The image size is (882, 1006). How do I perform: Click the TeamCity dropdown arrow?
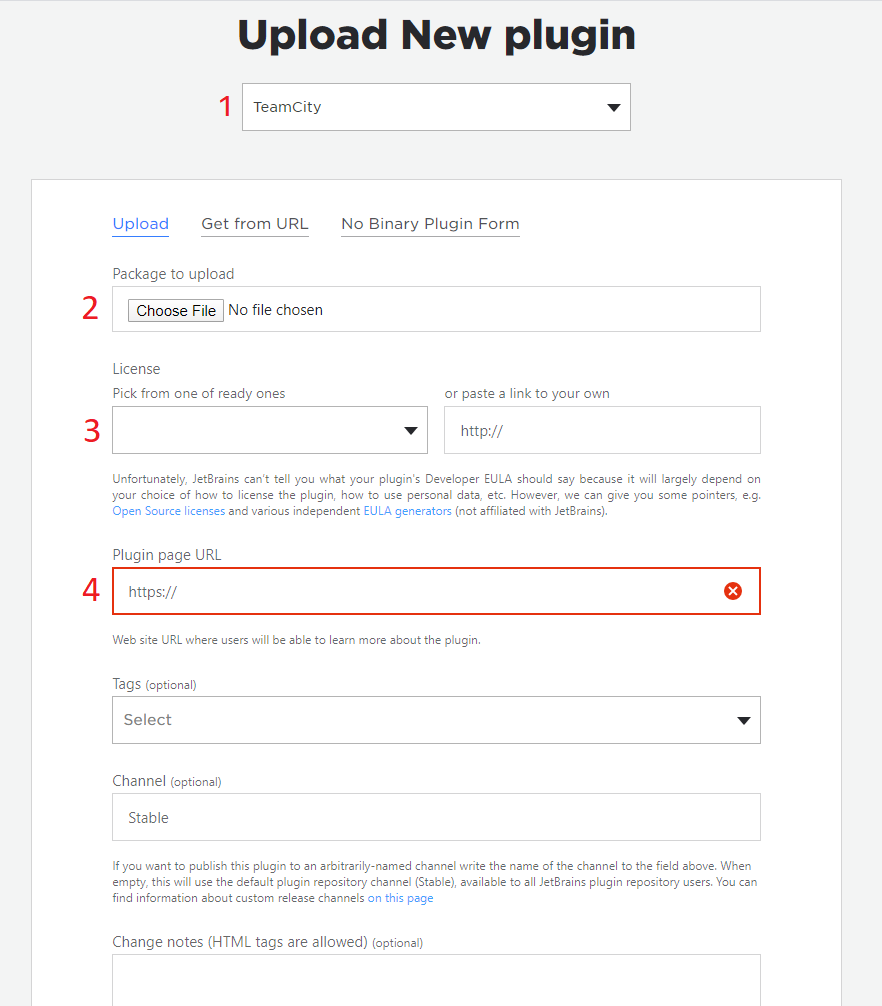click(x=614, y=108)
